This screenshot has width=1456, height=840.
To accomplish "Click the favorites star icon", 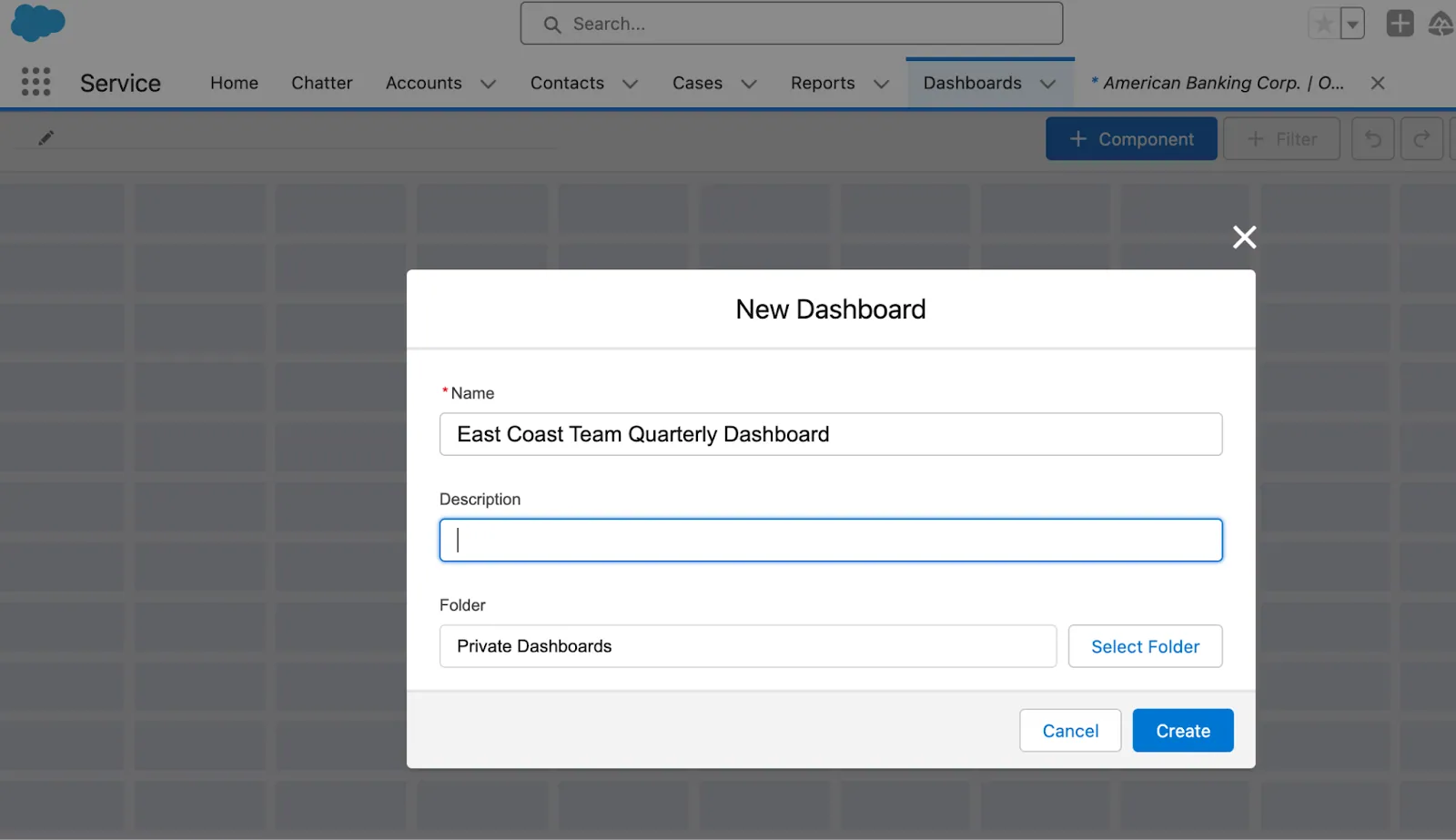I will tap(1324, 25).
